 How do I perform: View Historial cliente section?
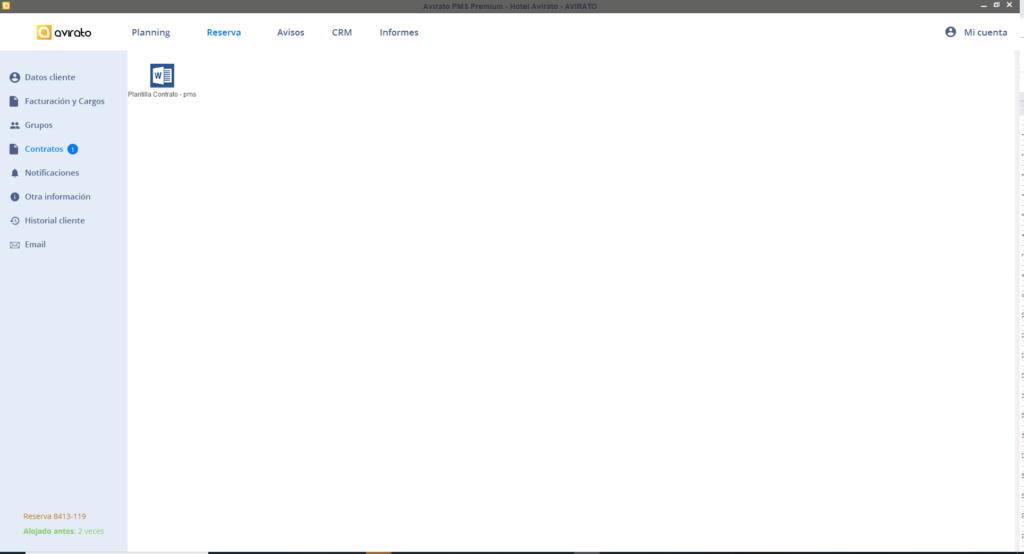click(x=55, y=220)
